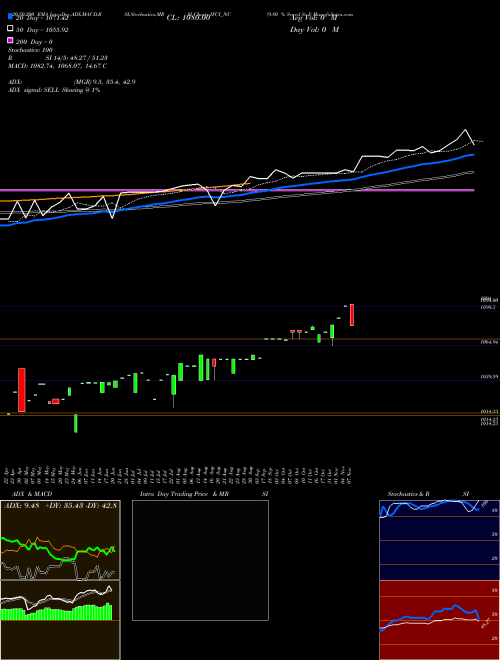Click the ADX (MGR) 9.5, 35.4, 42.9 line

pos(72,82)
